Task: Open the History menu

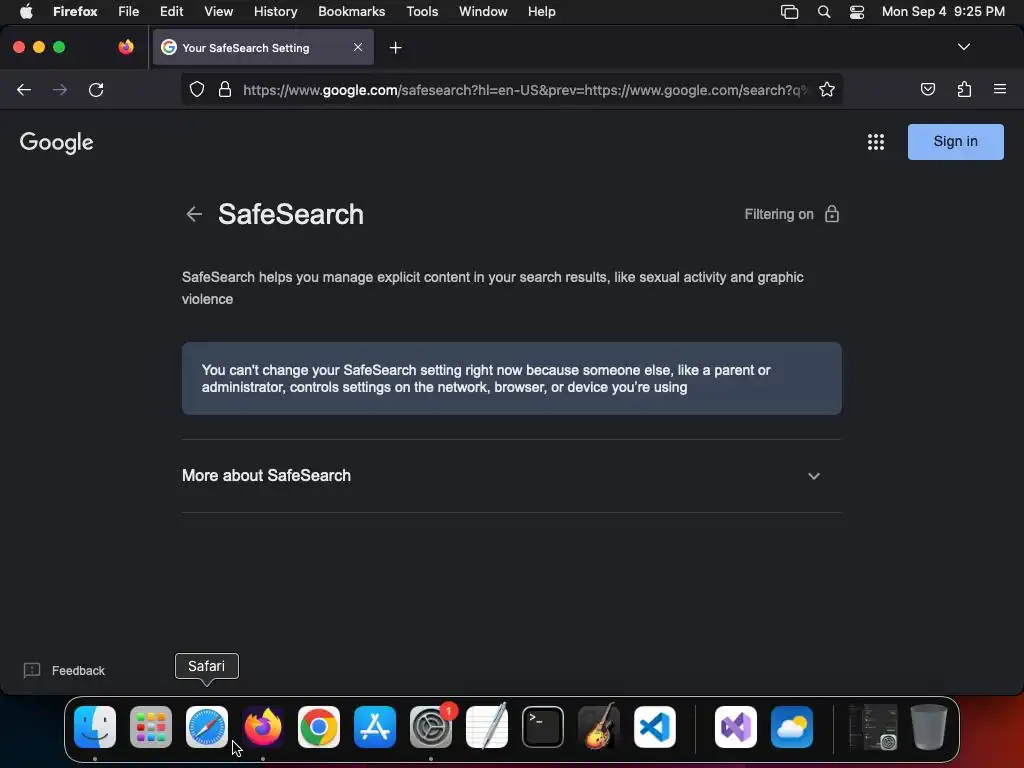Action: 276,12
